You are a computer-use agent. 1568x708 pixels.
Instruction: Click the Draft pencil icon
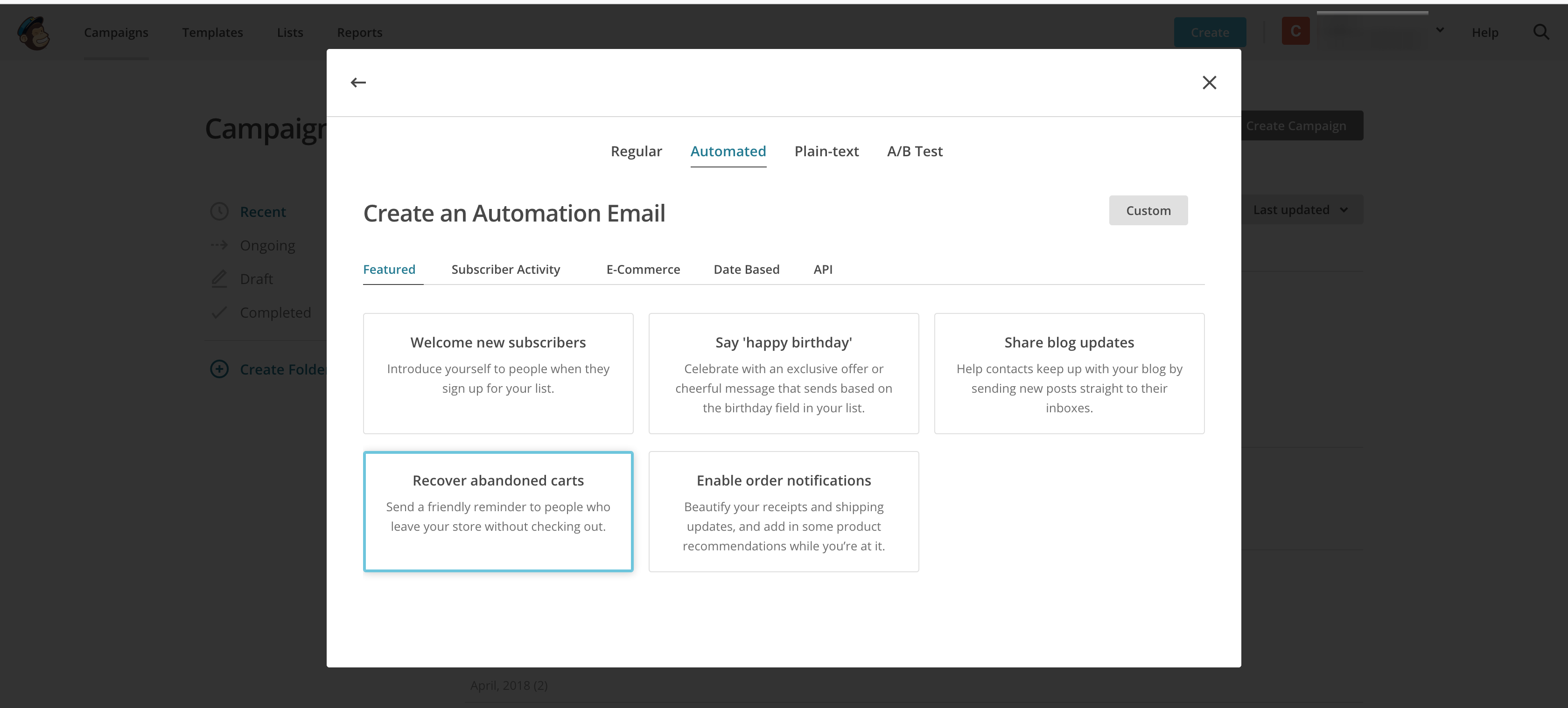pyautogui.click(x=219, y=278)
